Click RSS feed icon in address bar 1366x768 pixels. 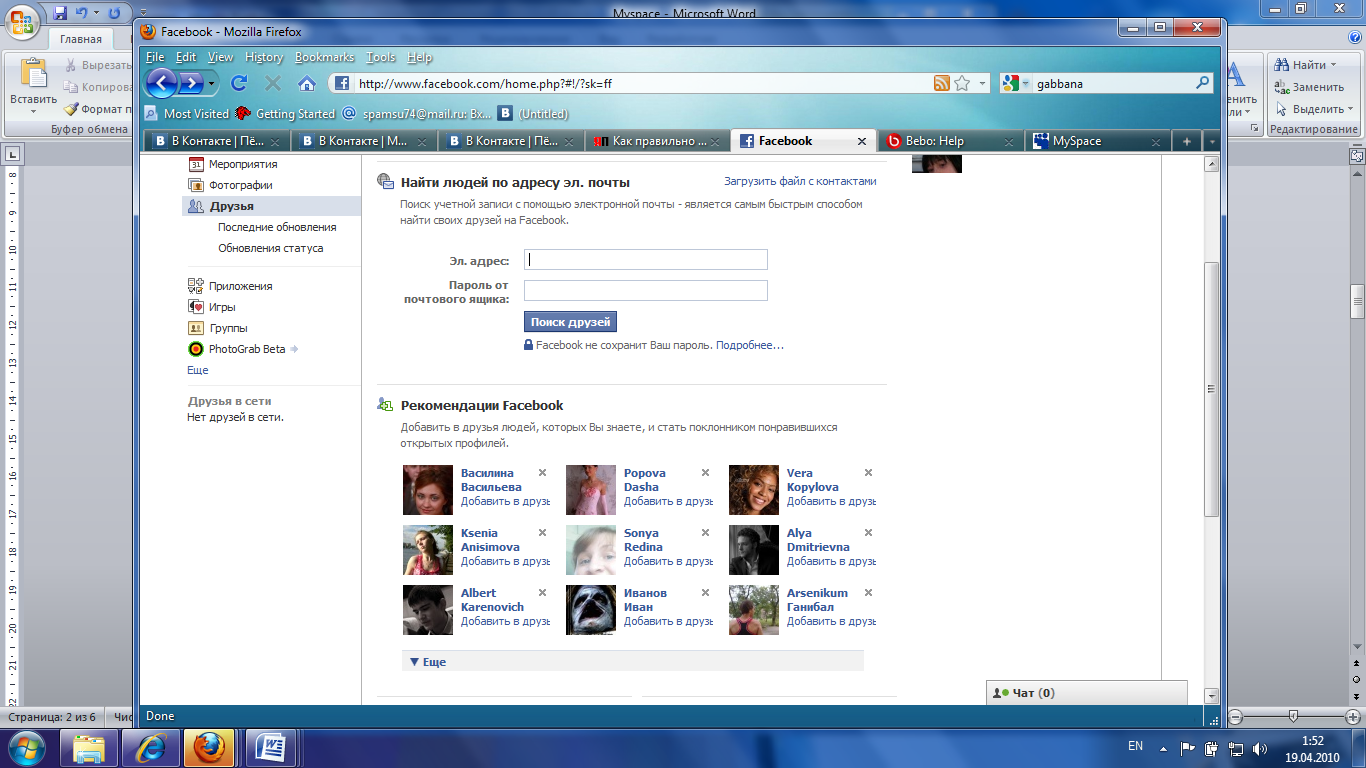coord(941,84)
